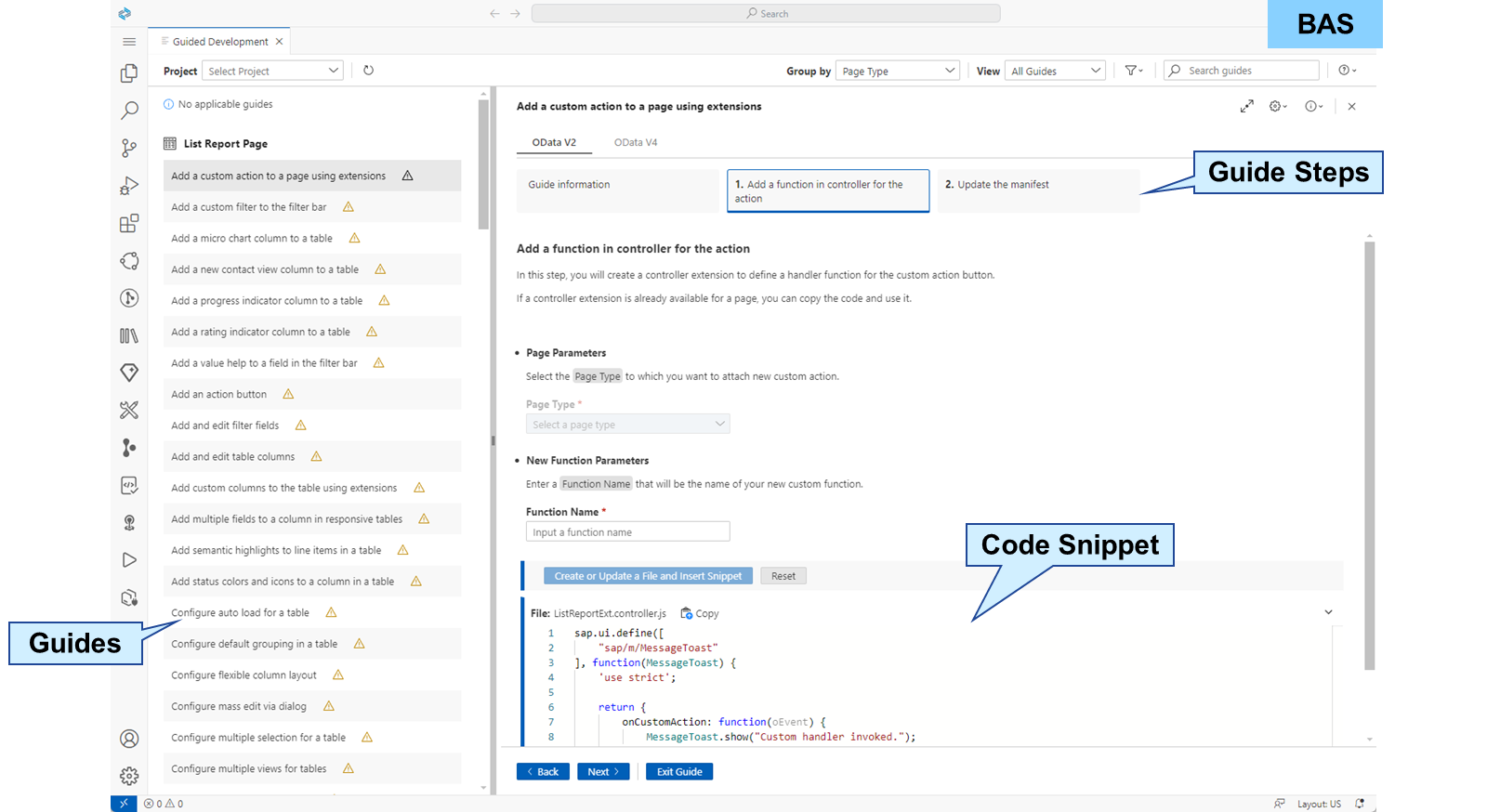Select Add and edit table columns guide
The image size is (1487, 812).
312,456
